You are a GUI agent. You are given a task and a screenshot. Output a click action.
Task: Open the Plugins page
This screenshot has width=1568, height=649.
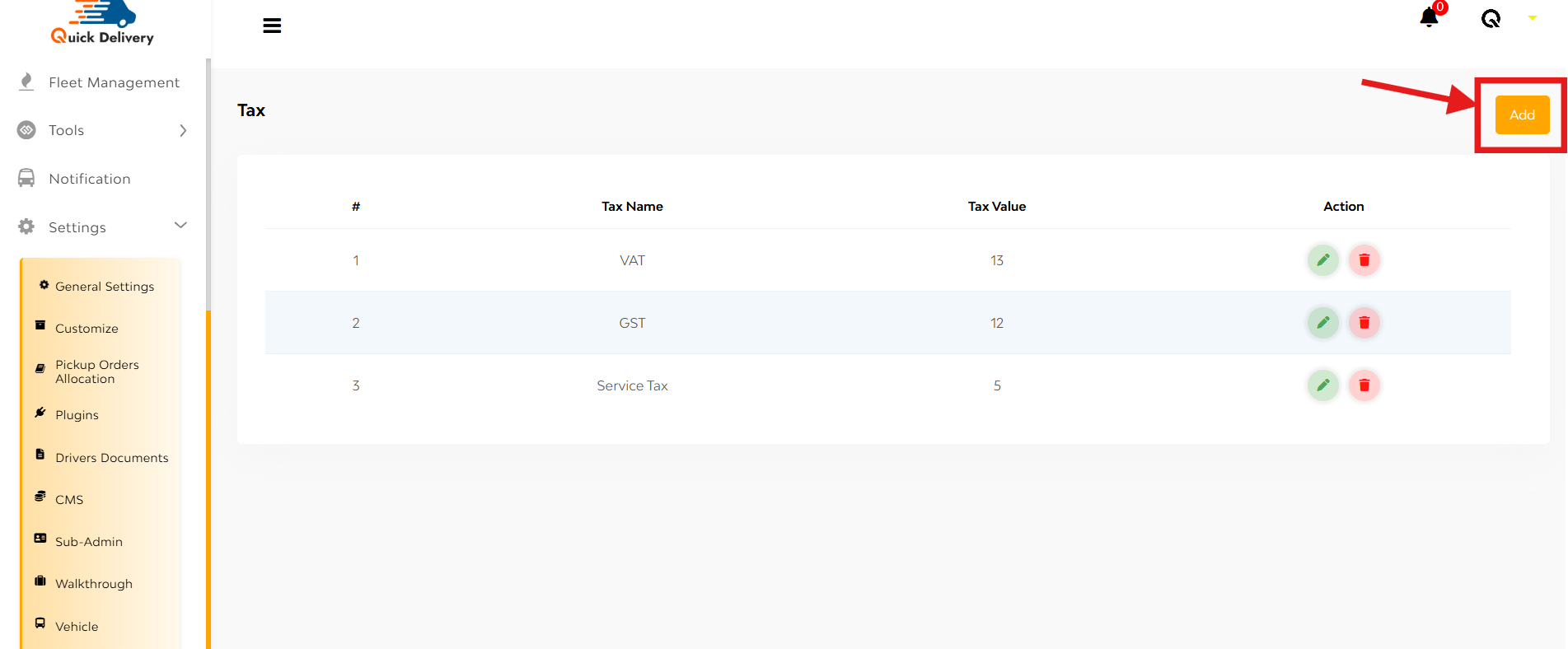(x=77, y=415)
